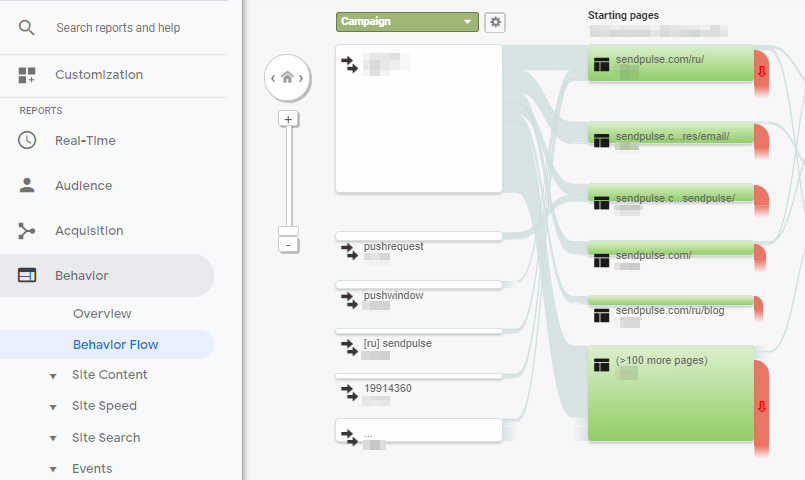The width and height of the screenshot is (805, 480).
Task: Open Acquisition reports
Action: pos(89,231)
